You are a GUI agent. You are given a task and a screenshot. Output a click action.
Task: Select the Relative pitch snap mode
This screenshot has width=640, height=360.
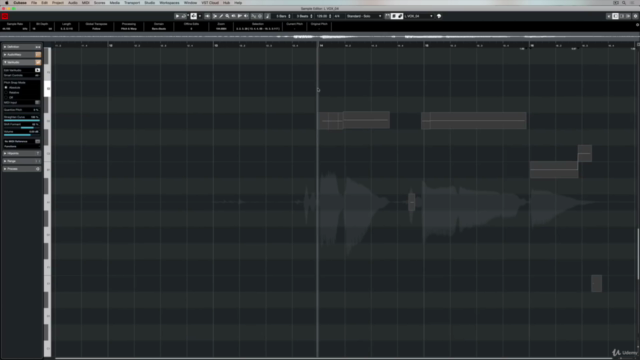click(6, 93)
